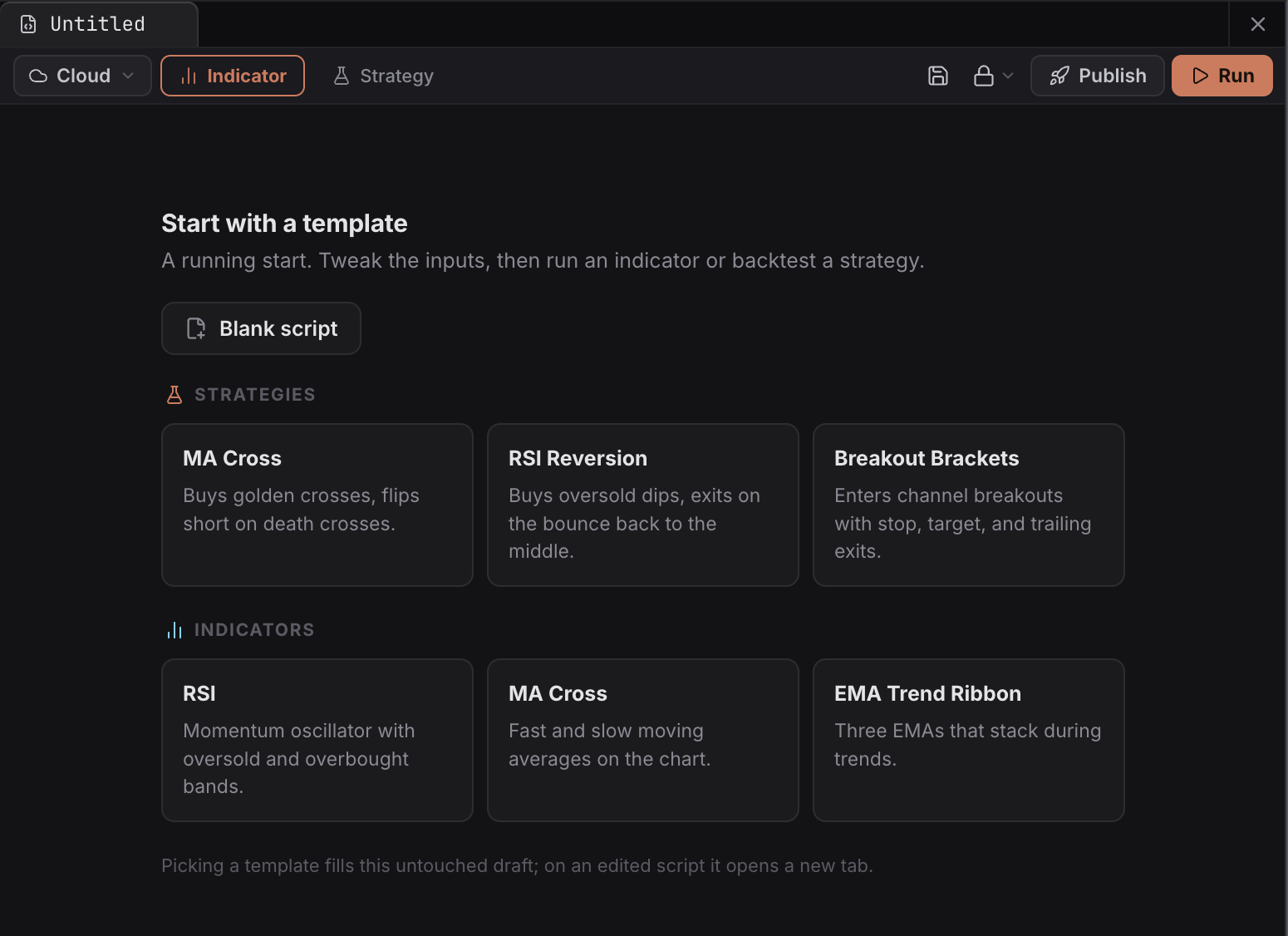This screenshot has width=1288, height=936.
Task: Toggle script type to Strategy
Action: click(x=384, y=76)
